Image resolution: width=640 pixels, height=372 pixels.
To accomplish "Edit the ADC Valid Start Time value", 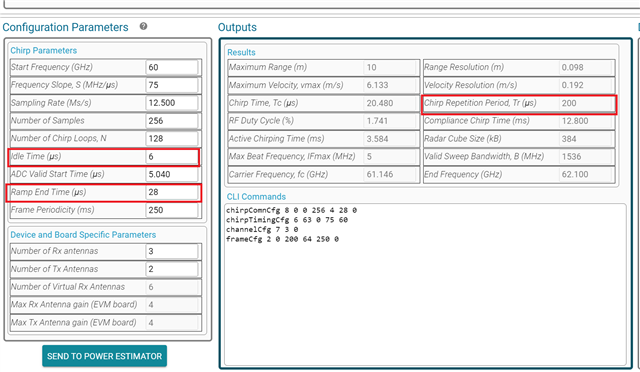I will point(172,174).
